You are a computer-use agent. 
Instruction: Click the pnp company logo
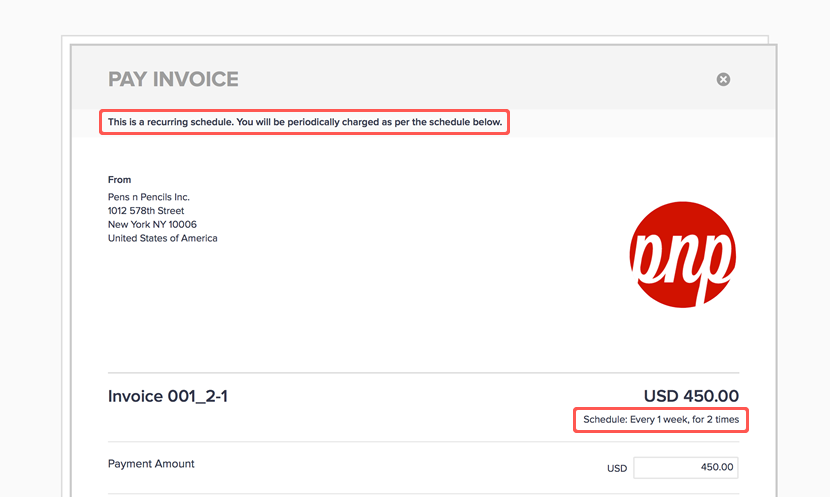[x=682, y=255]
